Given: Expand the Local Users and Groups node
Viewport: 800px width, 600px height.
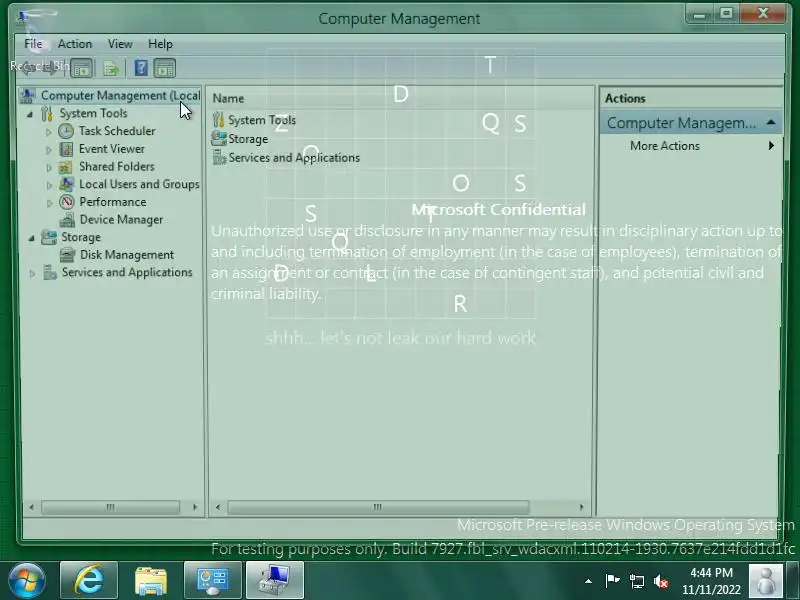Looking at the screenshot, I should pyautogui.click(x=48, y=185).
